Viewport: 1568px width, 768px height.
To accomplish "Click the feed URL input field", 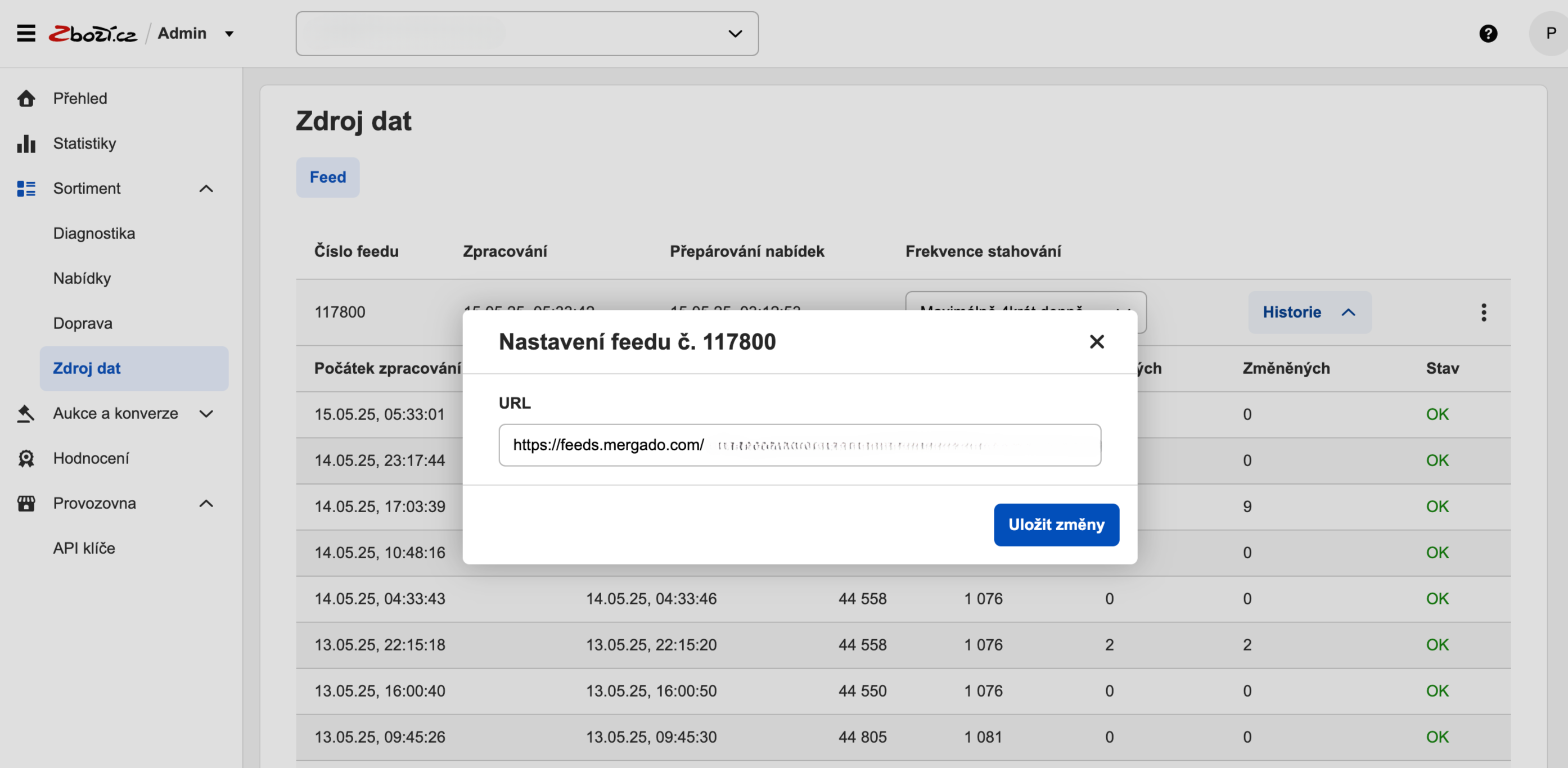I will [x=799, y=445].
